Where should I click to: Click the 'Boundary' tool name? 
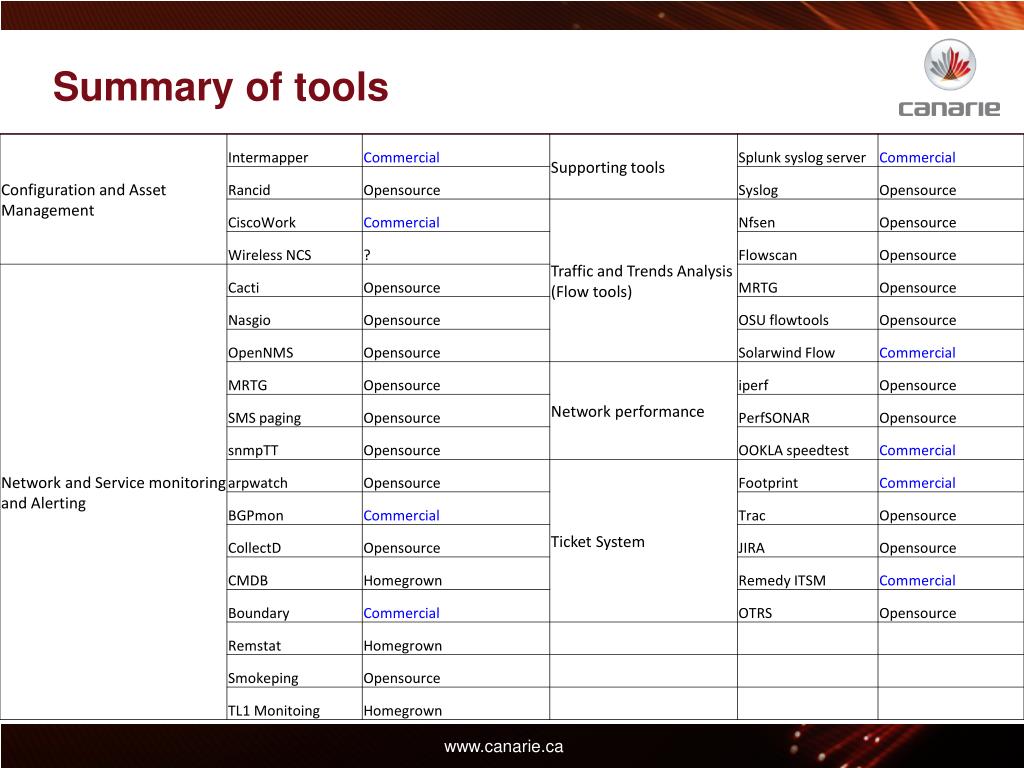(x=258, y=613)
